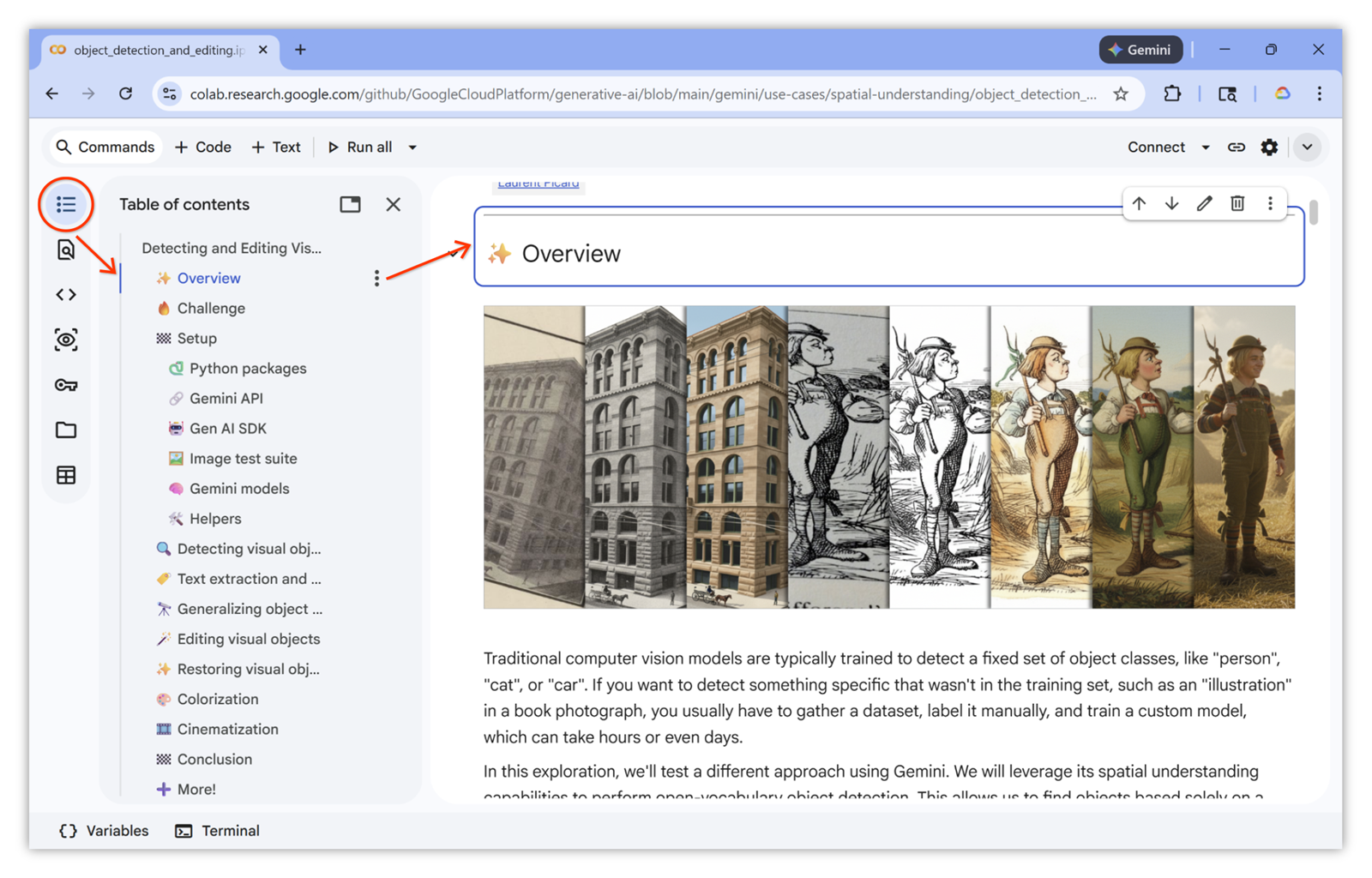Screen dimensions: 1372x878
Task: Open the notebook settings gear
Action: coord(1269,147)
